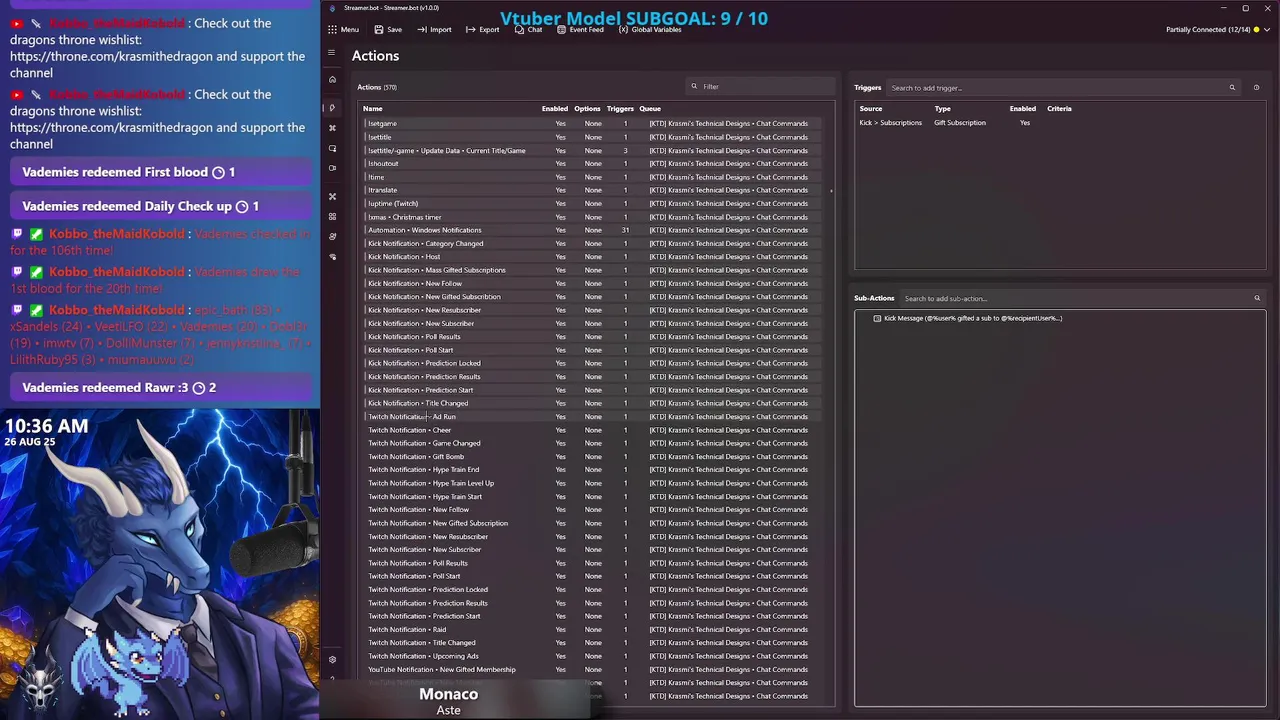Select the Actions sidebar icon

(332, 107)
